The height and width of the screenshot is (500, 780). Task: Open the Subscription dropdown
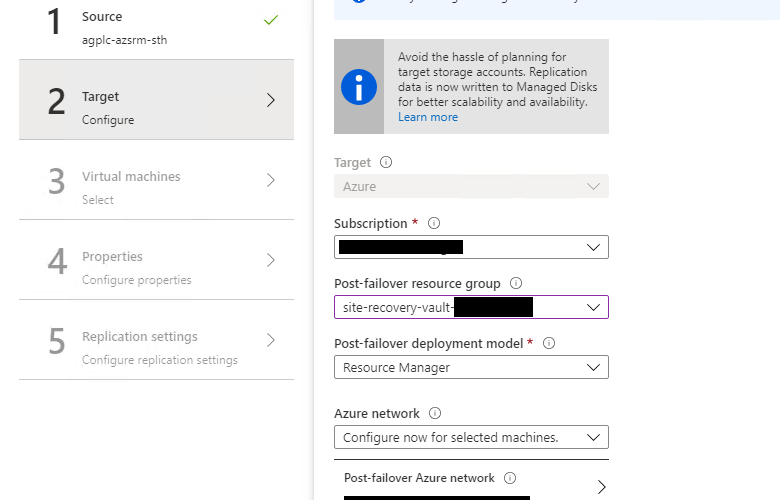coord(471,247)
